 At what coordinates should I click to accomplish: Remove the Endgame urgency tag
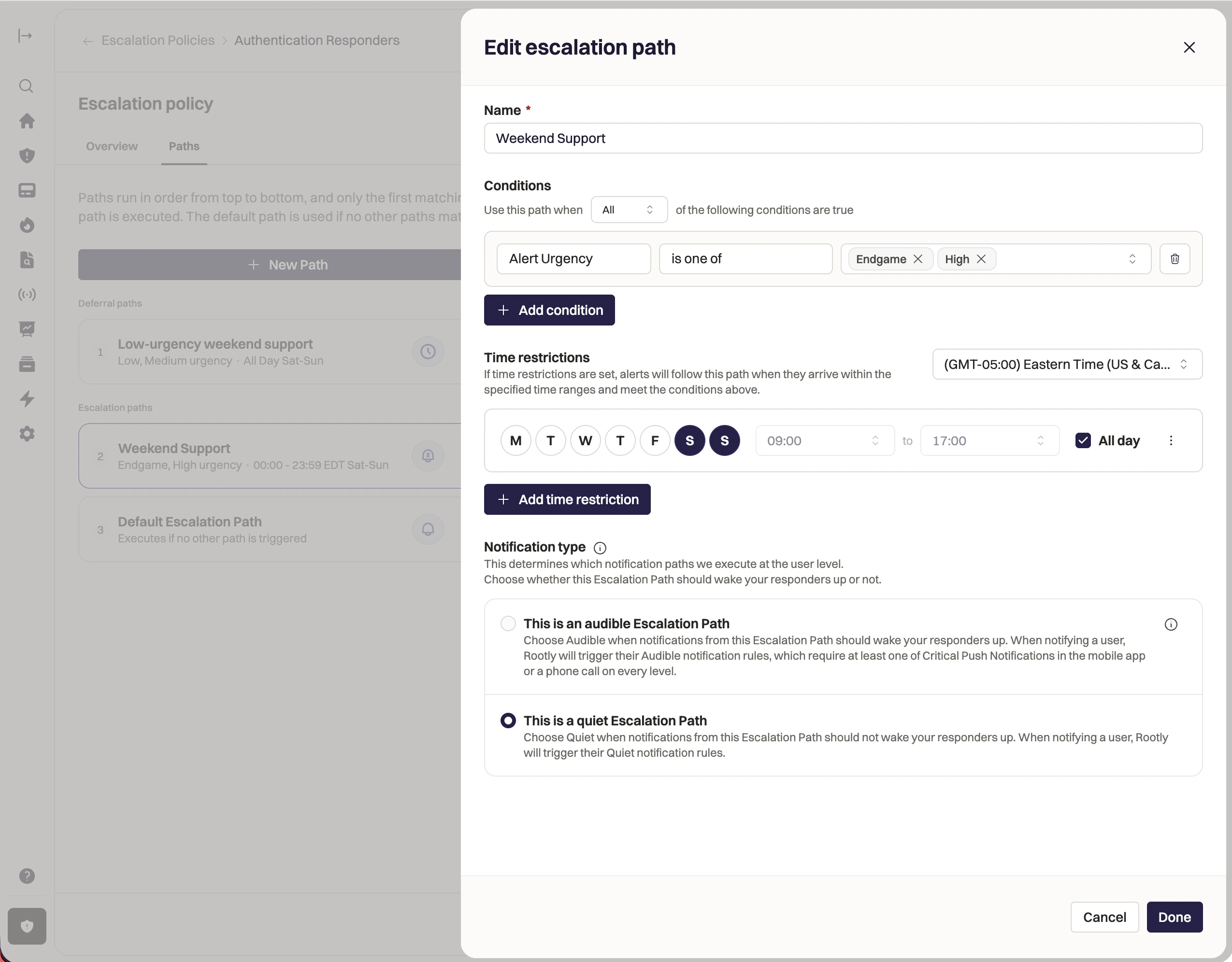pyautogui.click(x=918, y=259)
